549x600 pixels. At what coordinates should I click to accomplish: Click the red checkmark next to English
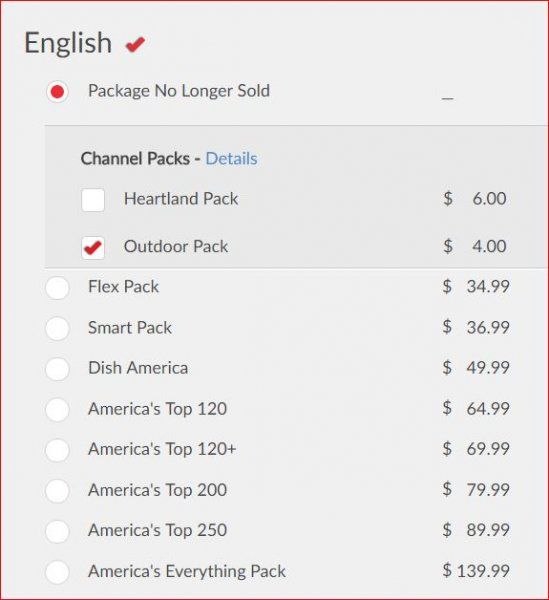coord(135,44)
